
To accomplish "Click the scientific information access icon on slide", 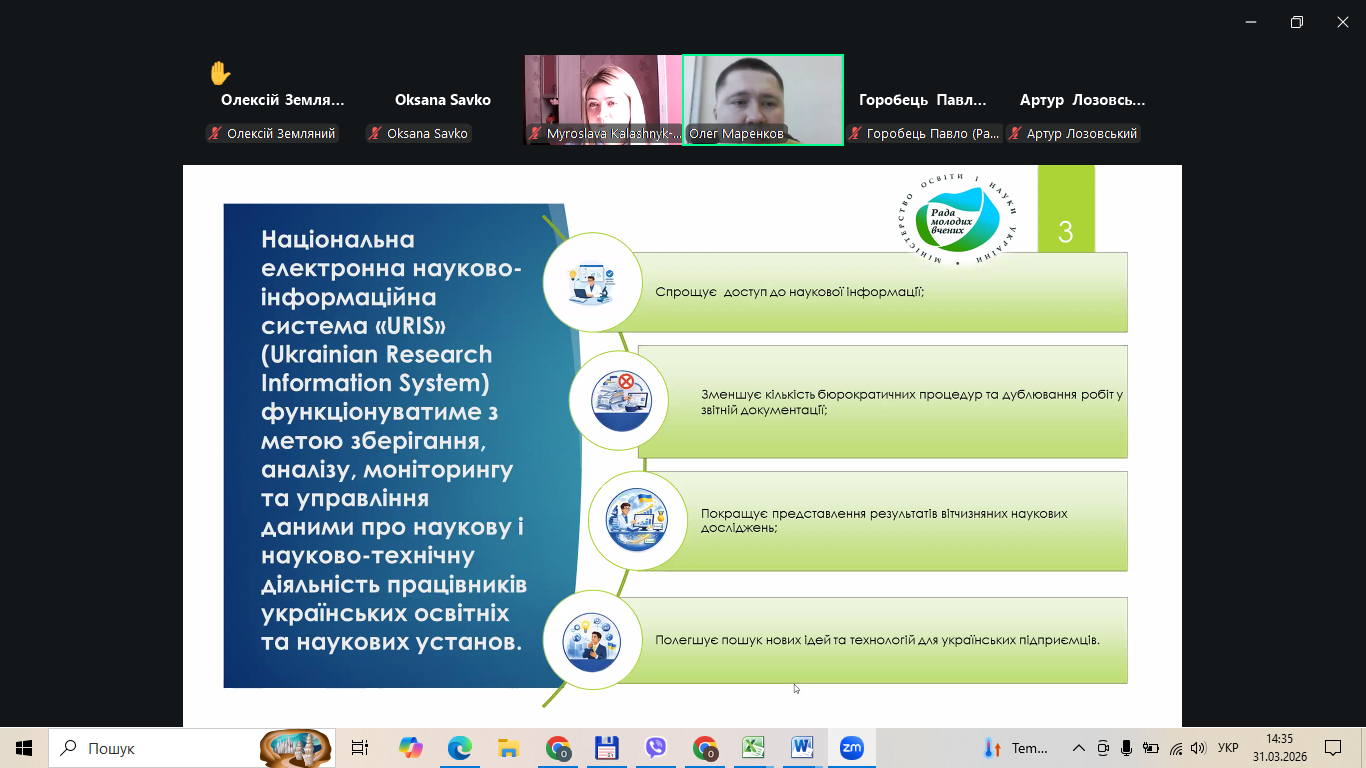I will click(592, 283).
